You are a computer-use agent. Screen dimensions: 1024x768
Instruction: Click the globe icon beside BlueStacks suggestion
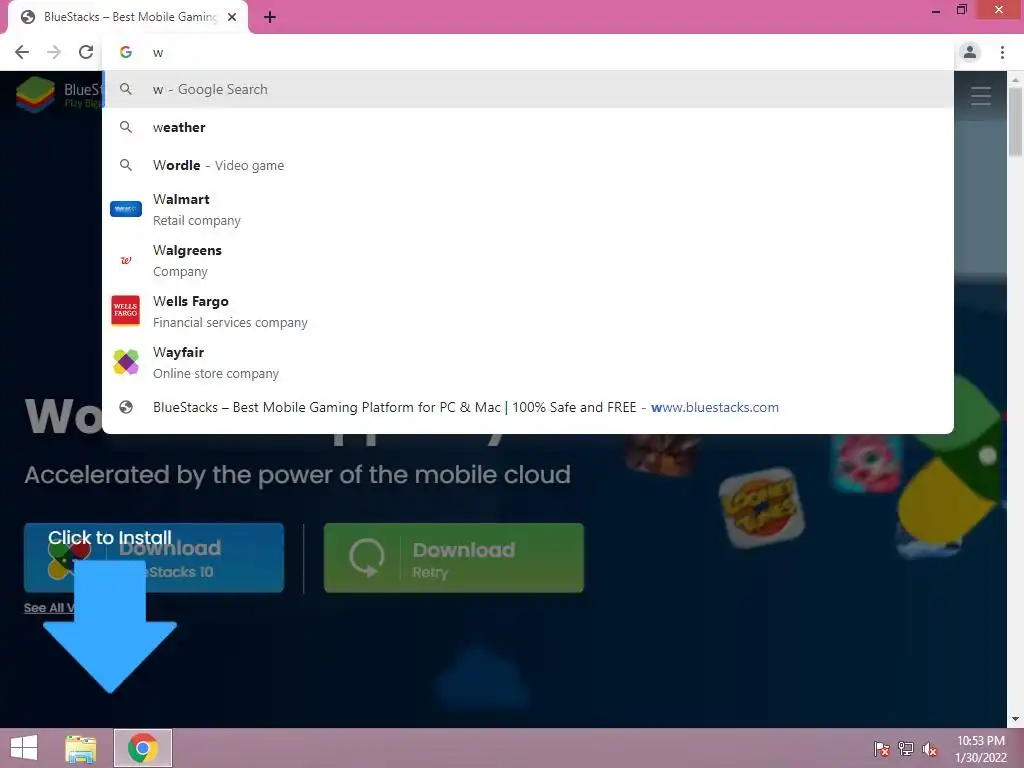126,408
